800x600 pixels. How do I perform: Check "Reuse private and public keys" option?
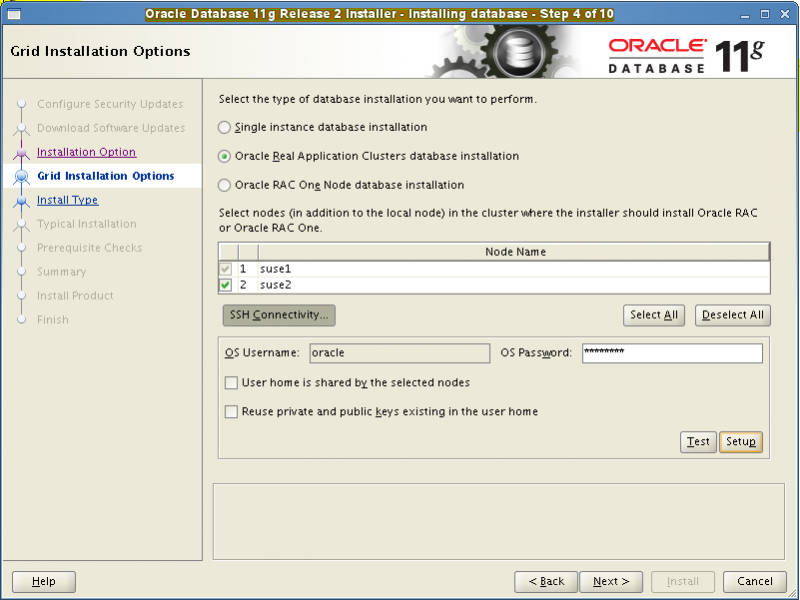click(x=231, y=411)
